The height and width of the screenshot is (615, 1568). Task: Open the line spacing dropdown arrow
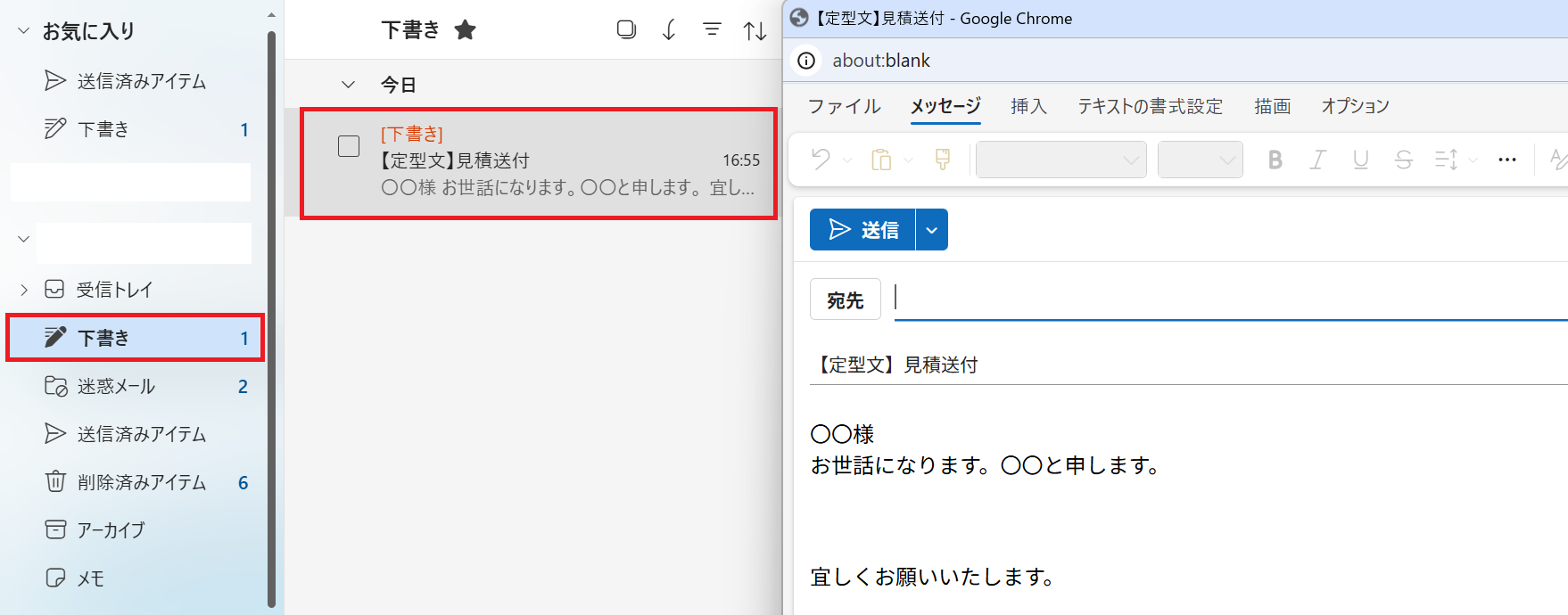[1473, 160]
